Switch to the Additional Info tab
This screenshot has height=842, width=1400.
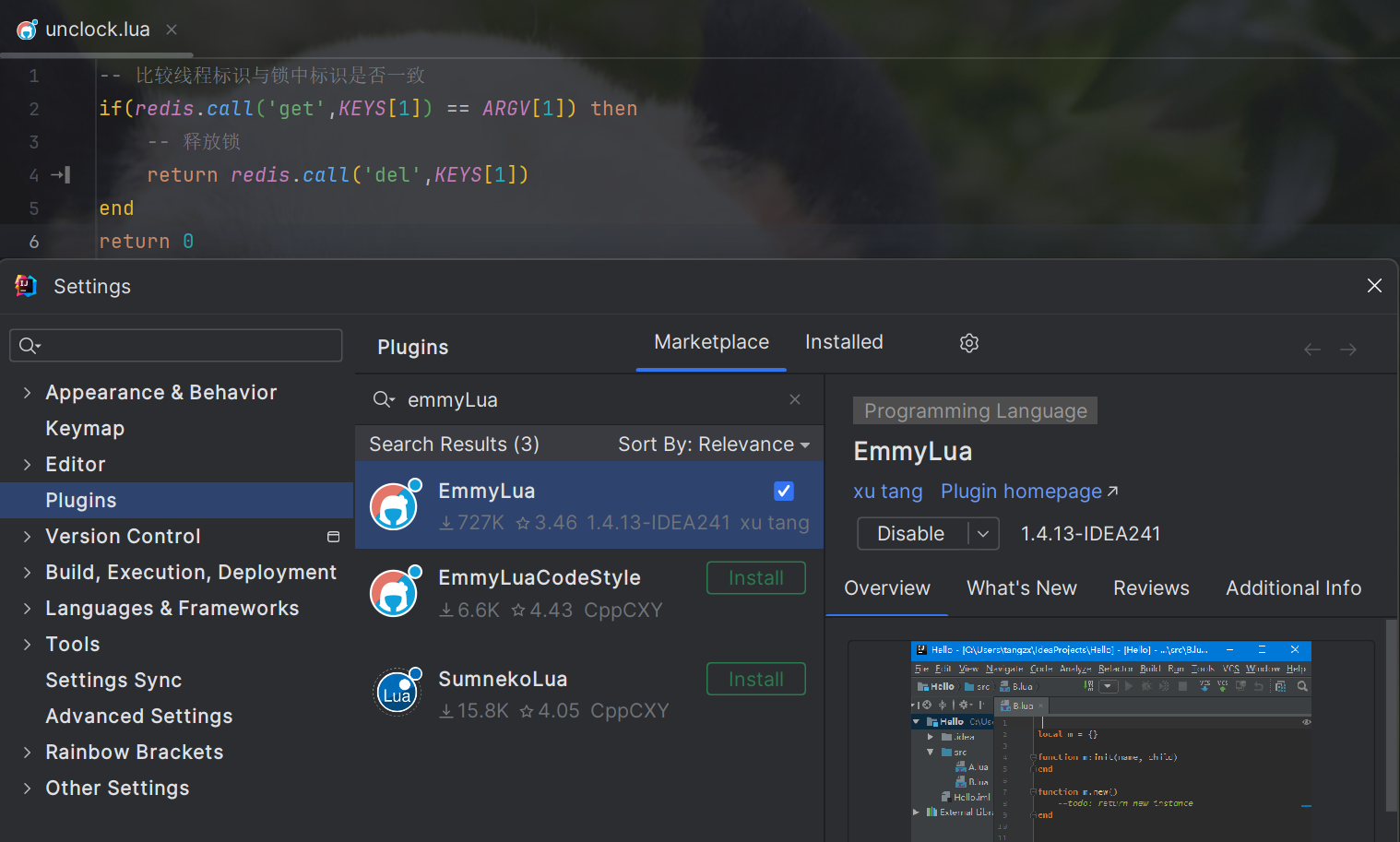[1293, 588]
